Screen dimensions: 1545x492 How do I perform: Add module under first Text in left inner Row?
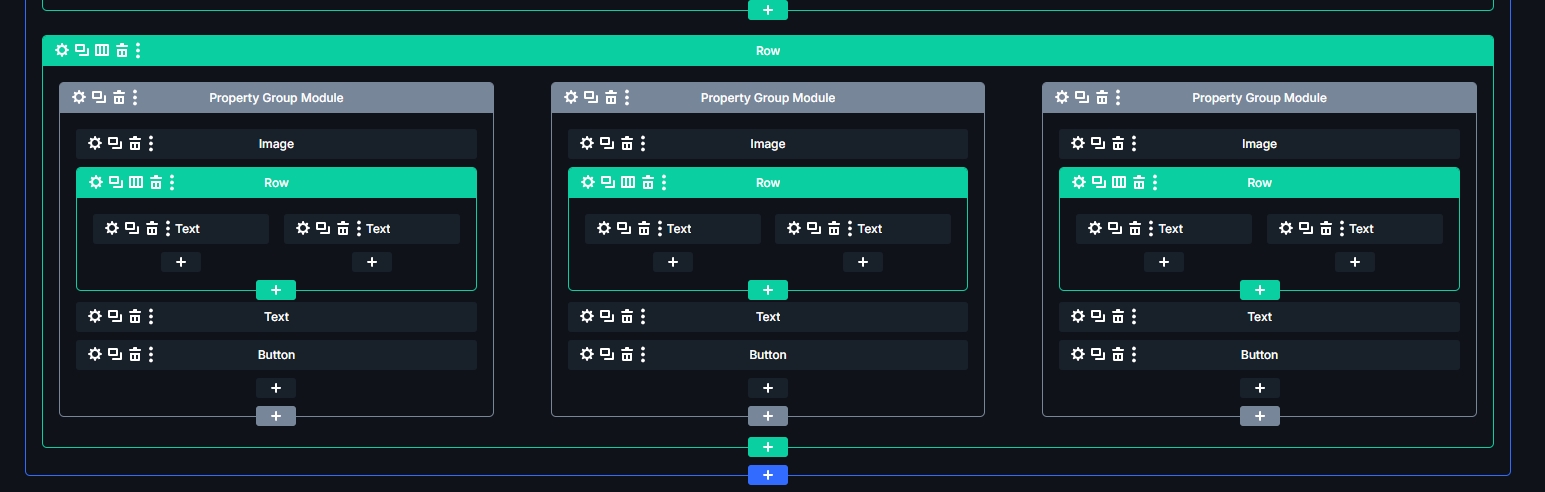coord(181,262)
